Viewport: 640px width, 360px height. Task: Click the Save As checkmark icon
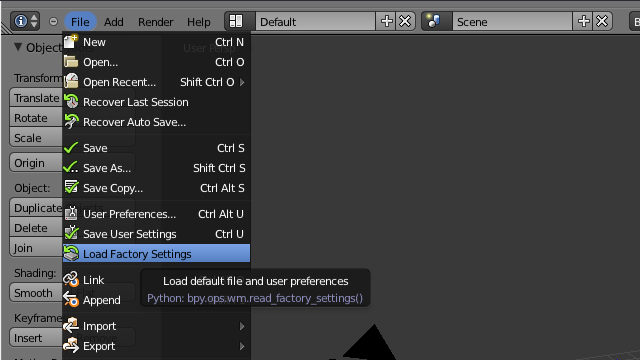coord(71,167)
